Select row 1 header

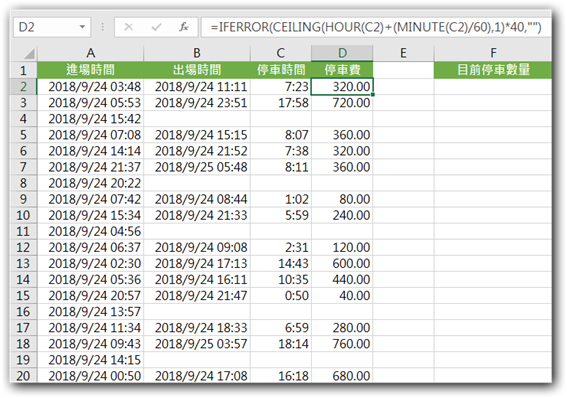coord(23,70)
